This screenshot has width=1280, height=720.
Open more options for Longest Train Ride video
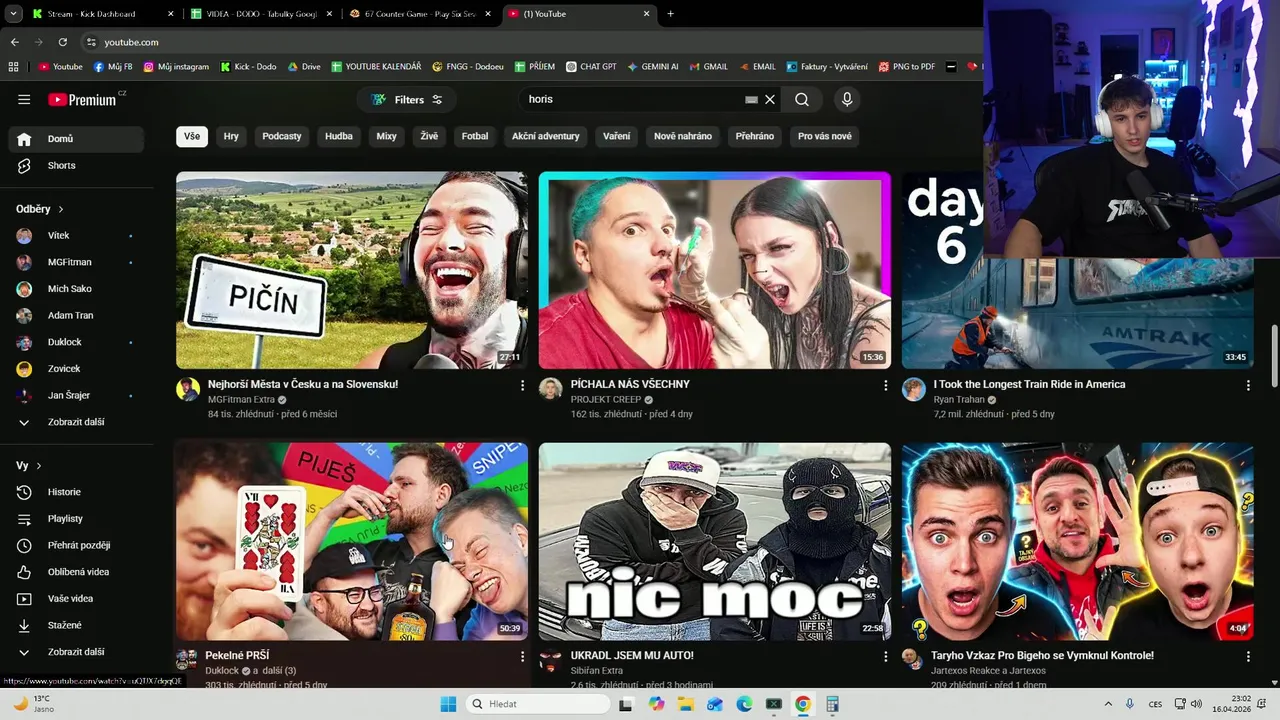pos(1248,385)
